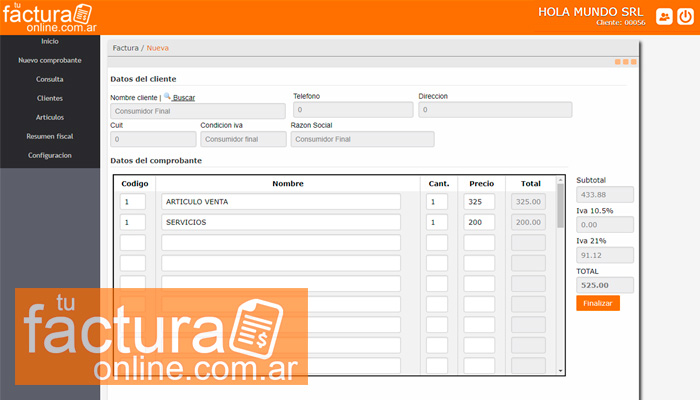Viewport: 700px width, 400px height.
Task: Go to Consulta in sidebar
Action: coord(50,79)
